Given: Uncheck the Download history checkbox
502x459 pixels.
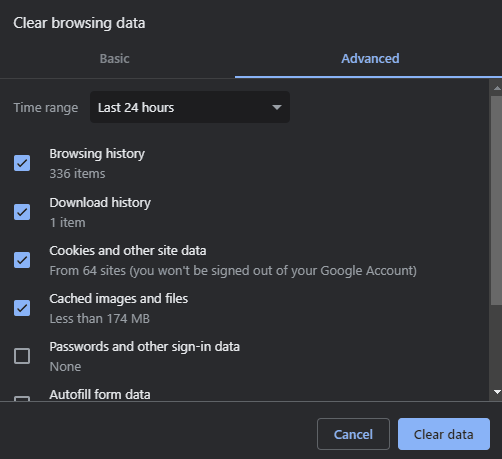Looking at the screenshot, I should coord(22,212).
